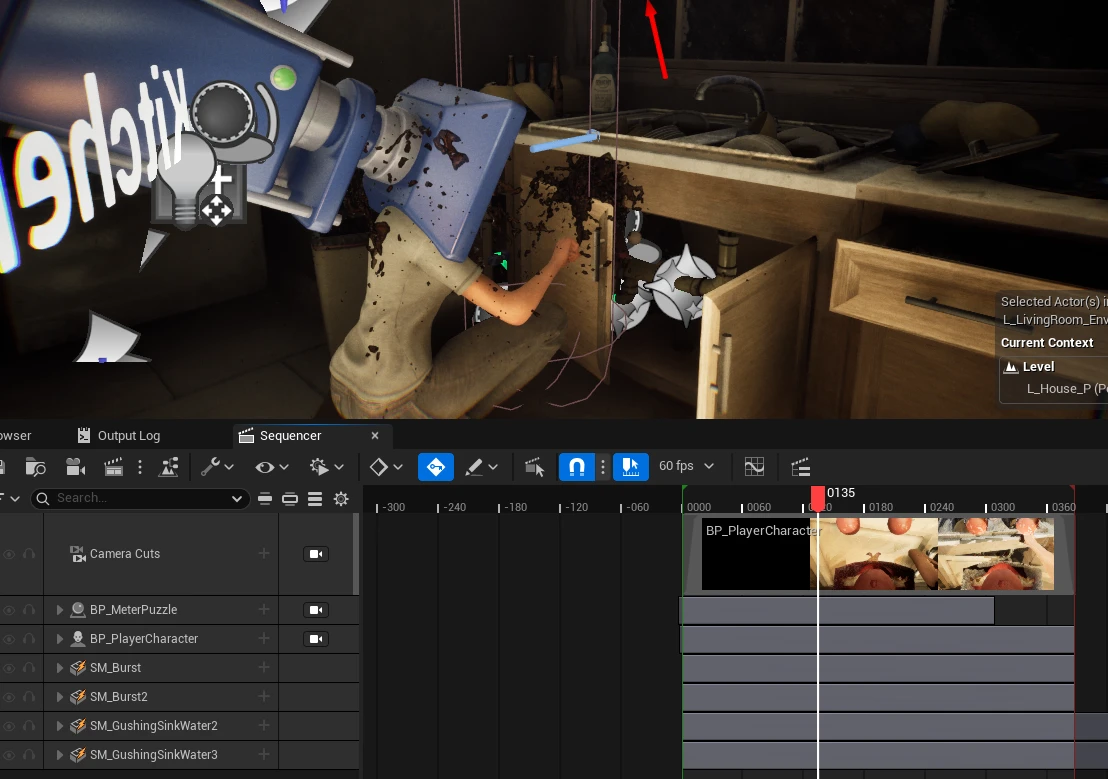Toggle eye visibility for Camera Cuts track
This screenshot has width=1108, height=779.
(9, 554)
